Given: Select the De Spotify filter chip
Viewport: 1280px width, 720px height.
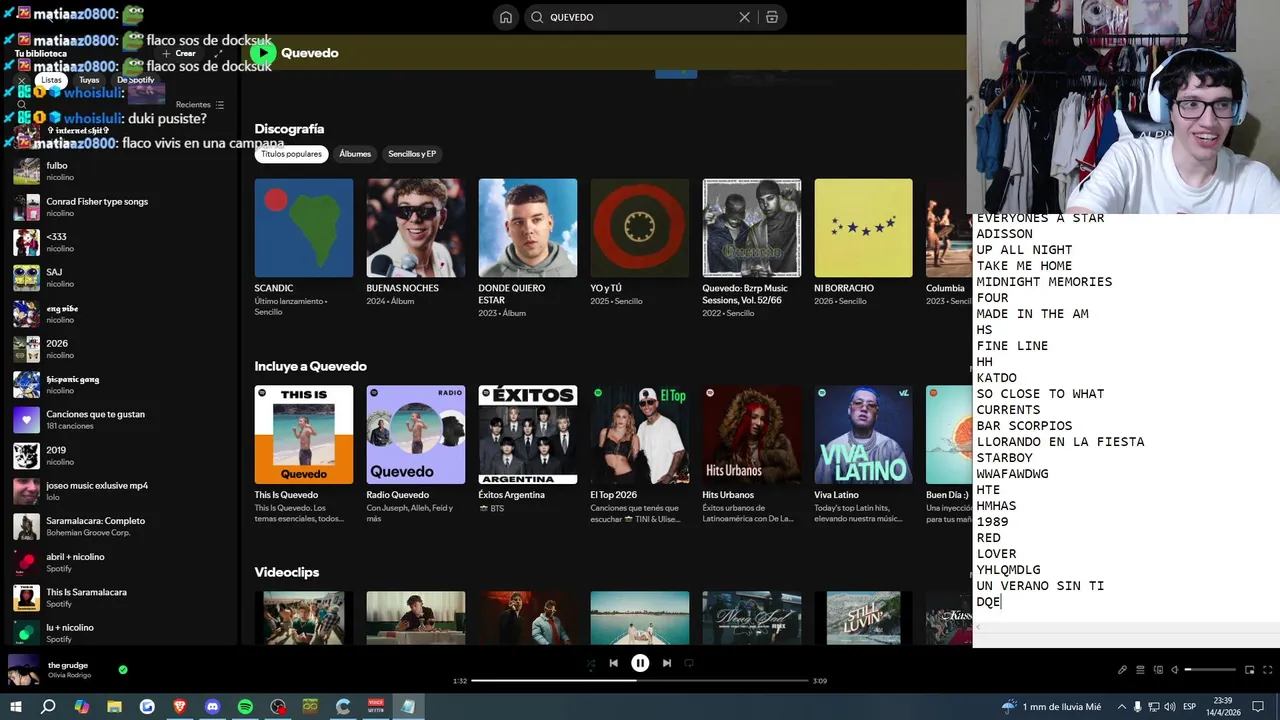Looking at the screenshot, I should [x=135, y=80].
